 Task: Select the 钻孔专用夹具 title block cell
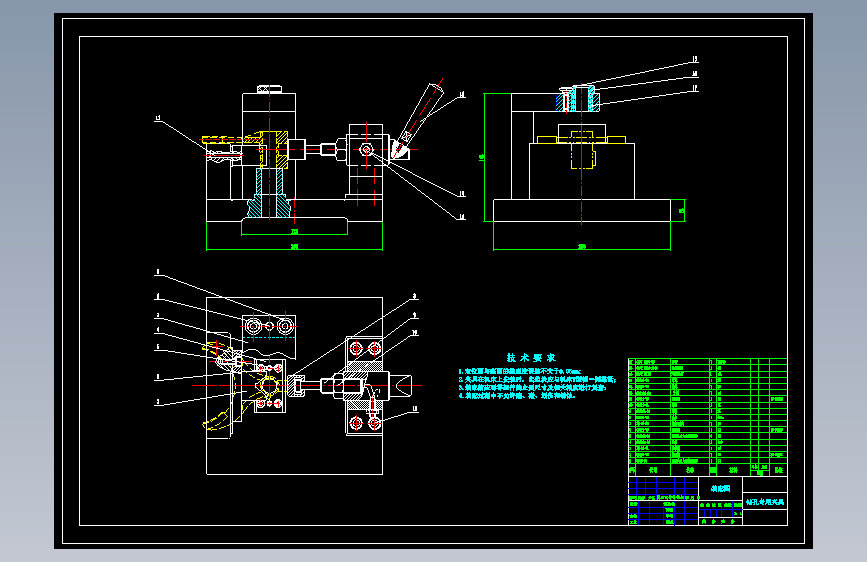click(765, 502)
